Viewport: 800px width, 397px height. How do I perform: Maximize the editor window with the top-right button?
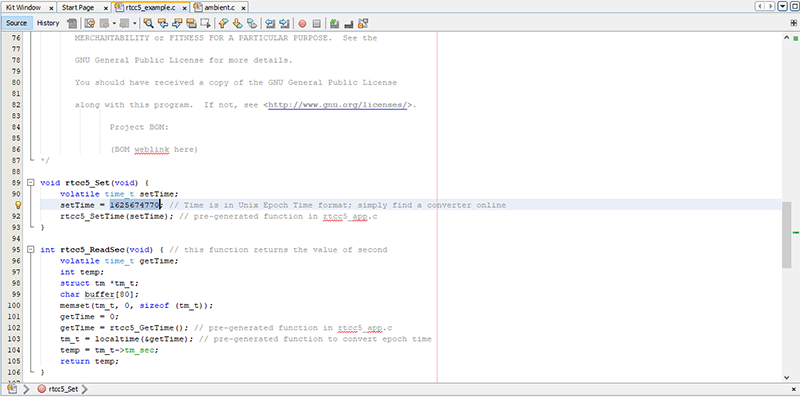click(794, 7)
